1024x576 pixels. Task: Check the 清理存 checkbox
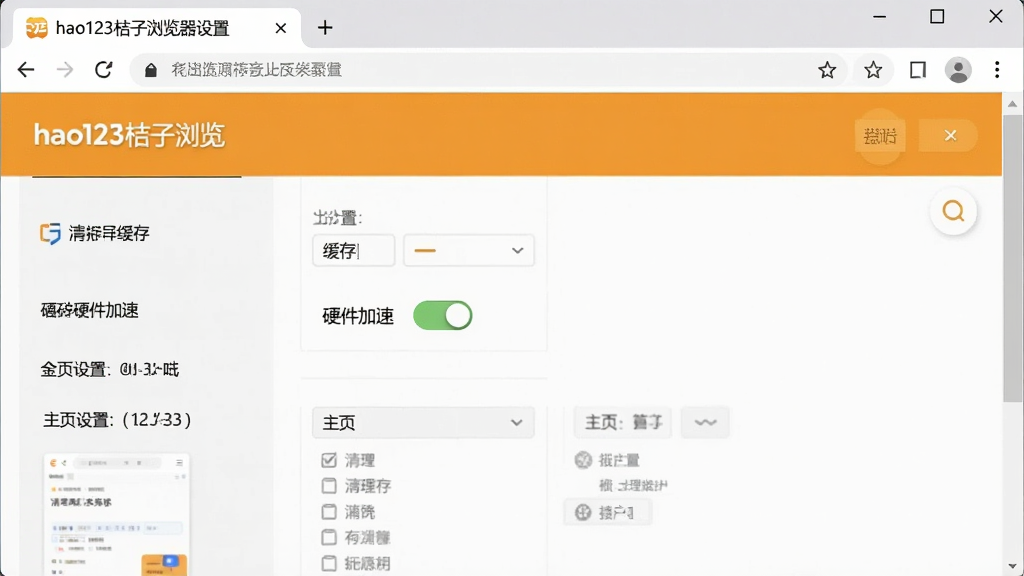coord(328,486)
